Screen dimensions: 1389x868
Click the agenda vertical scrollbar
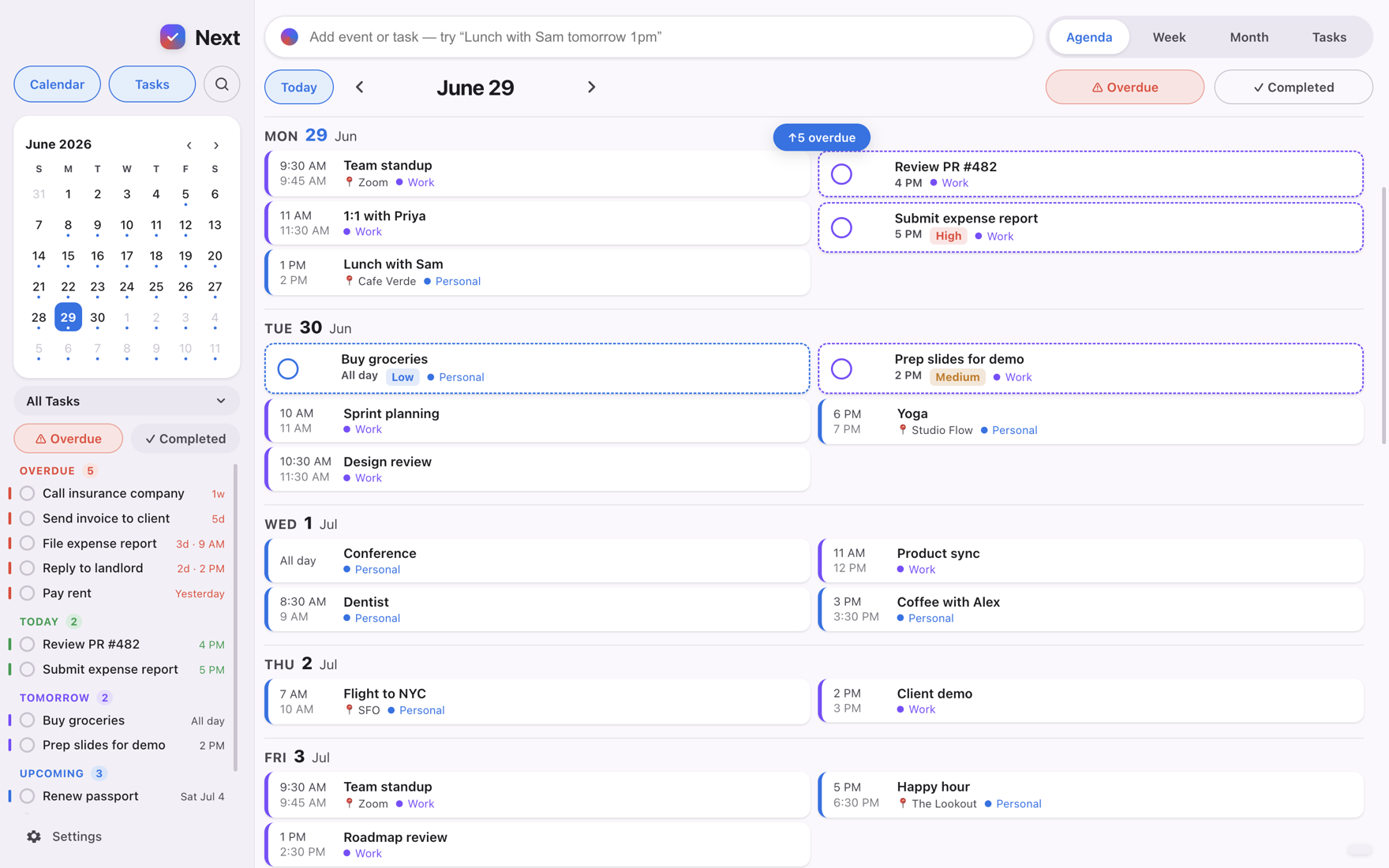coord(1383,316)
